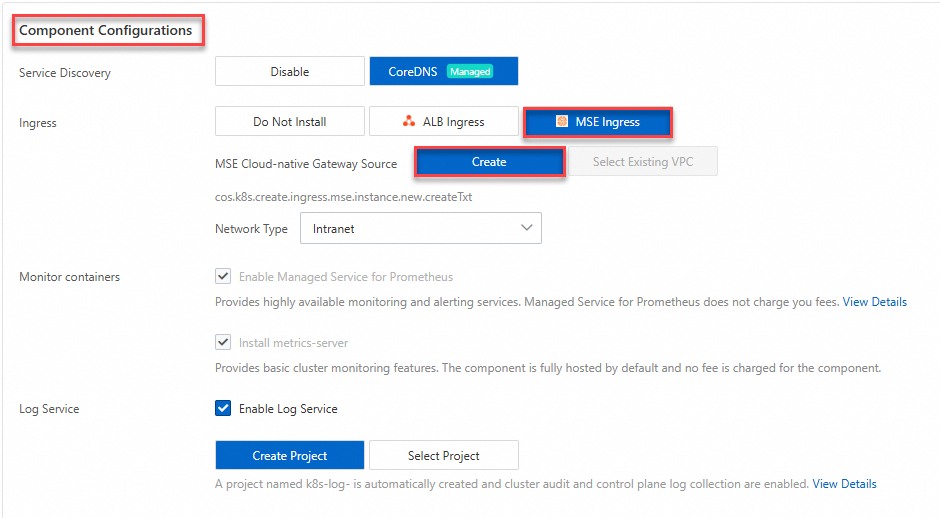Choose Select Existing VPC option
This screenshot has height=518, width=940.
[642, 162]
